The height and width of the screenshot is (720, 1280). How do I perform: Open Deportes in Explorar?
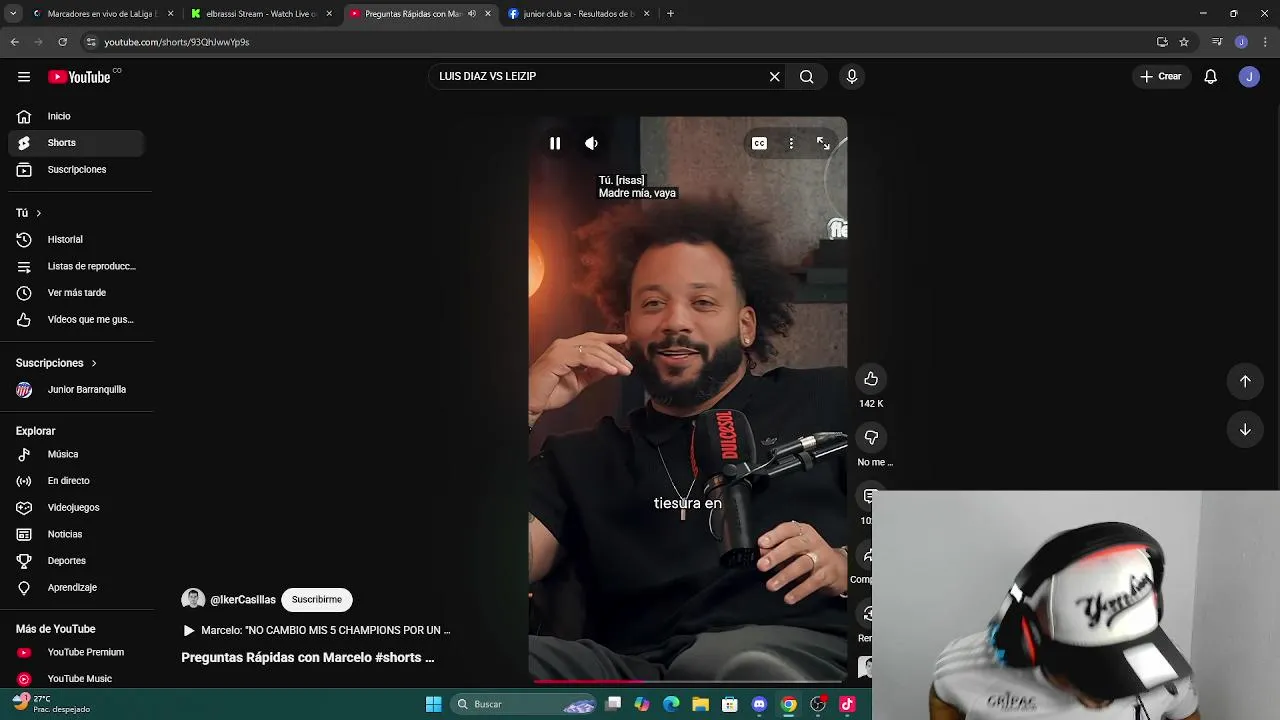point(76,561)
